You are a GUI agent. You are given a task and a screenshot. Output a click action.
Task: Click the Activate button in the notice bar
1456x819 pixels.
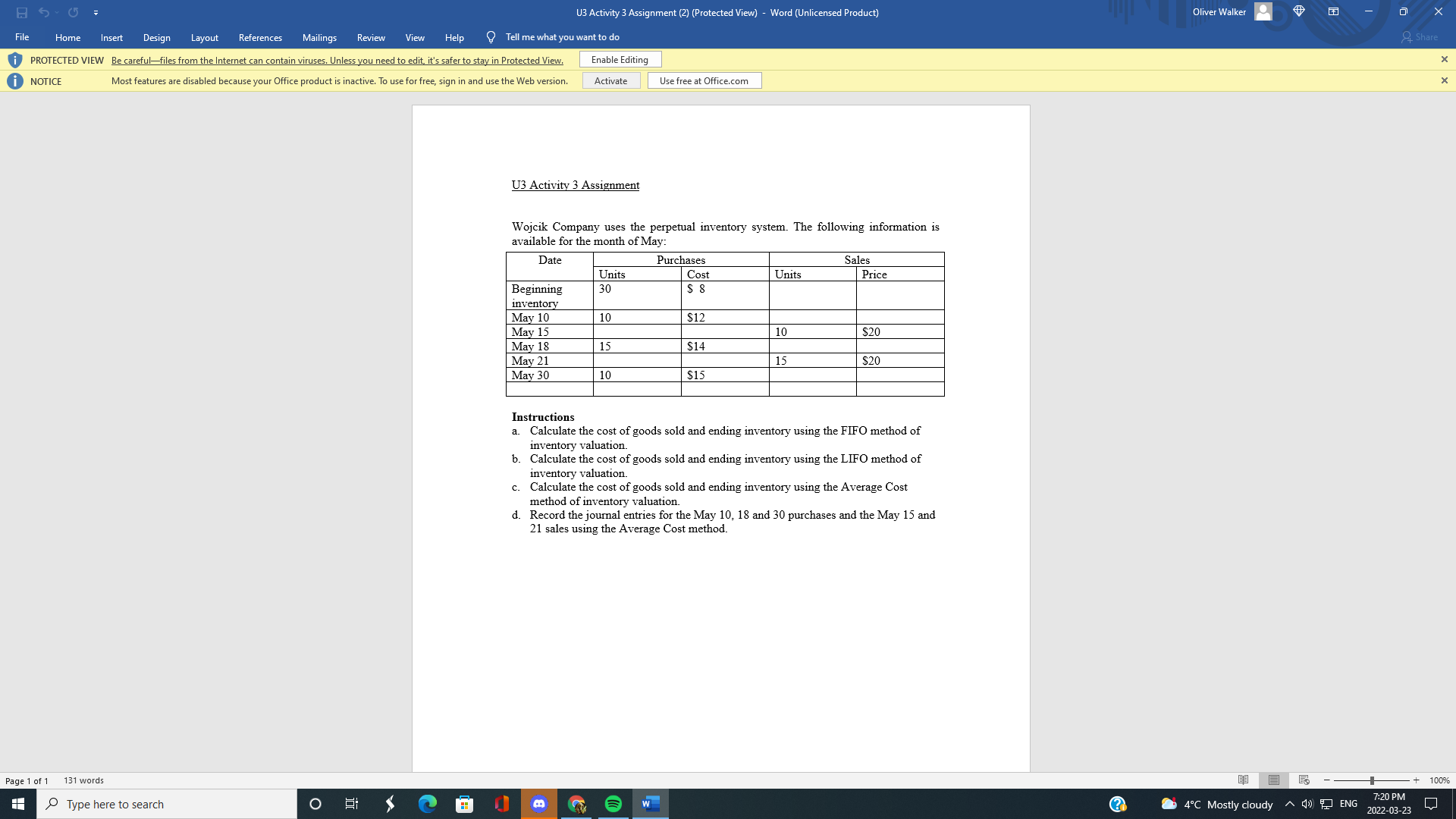pyautogui.click(x=610, y=80)
